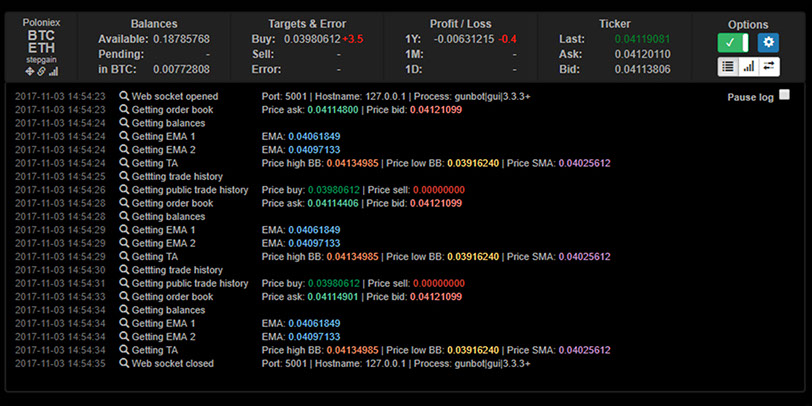Screen dimensions: 812x406
Task: Click the green Last ticker price
Action: 643,39
